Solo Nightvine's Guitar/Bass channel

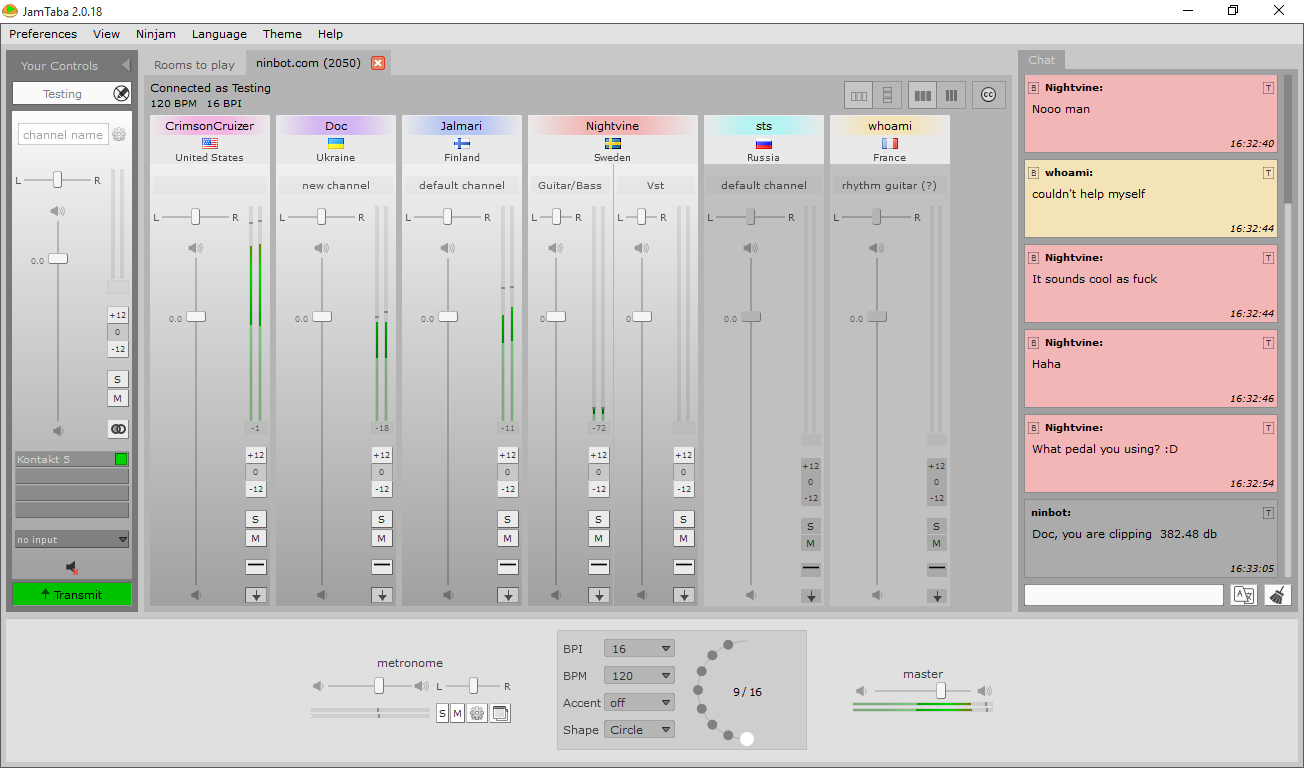[598, 519]
